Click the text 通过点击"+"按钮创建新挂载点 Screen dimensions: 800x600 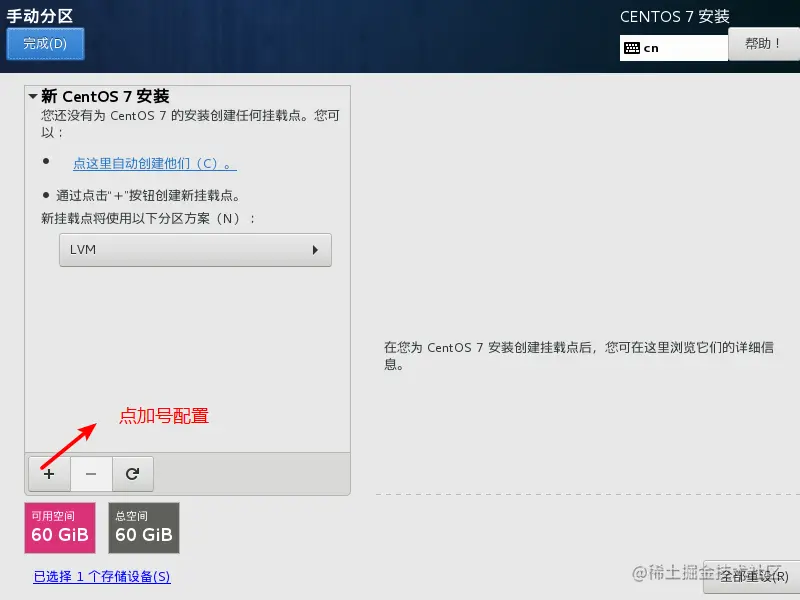point(148,195)
